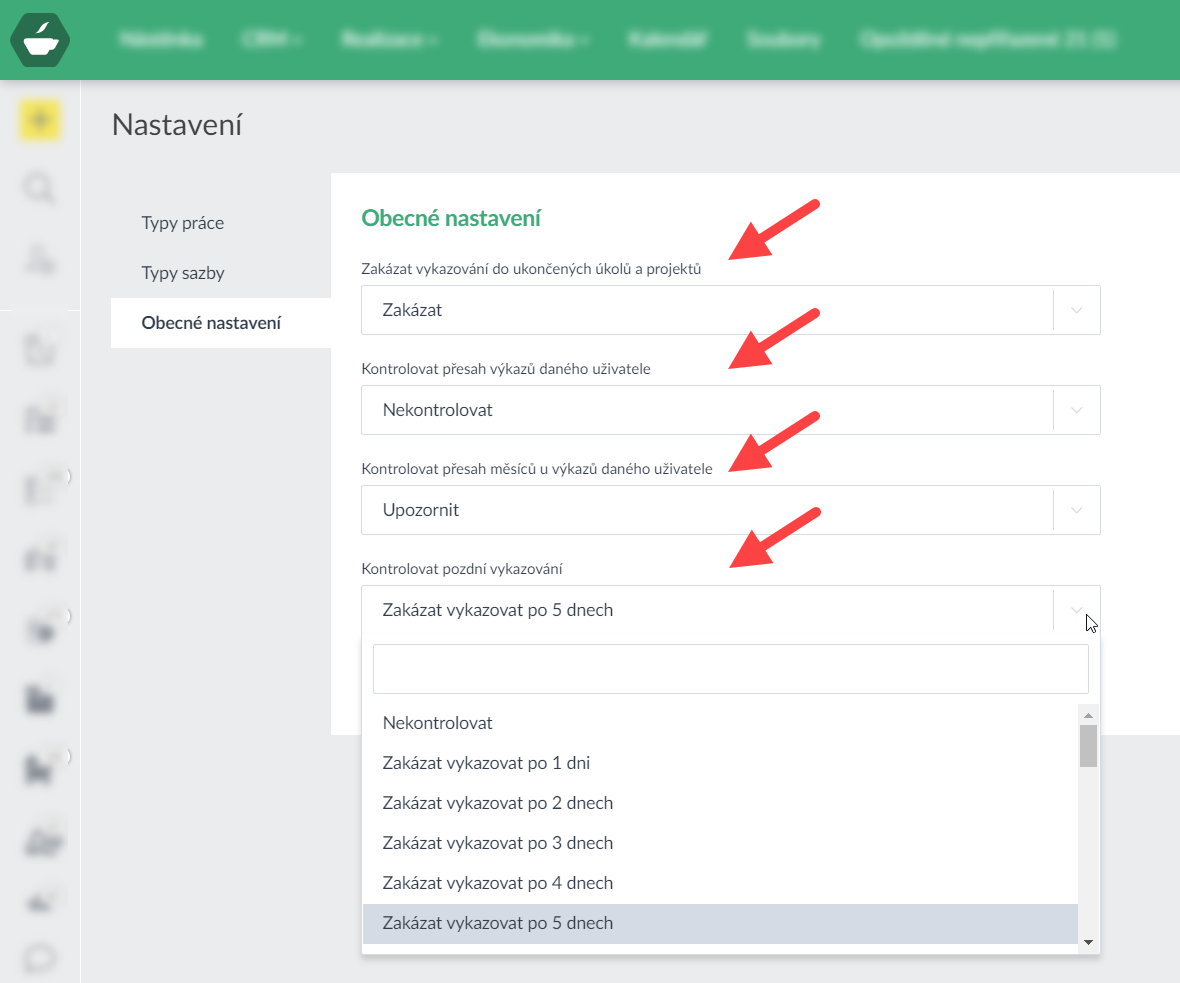The image size is (1180, 983).
Task: Click the yellow plus add button
Action: pos(40,121)
